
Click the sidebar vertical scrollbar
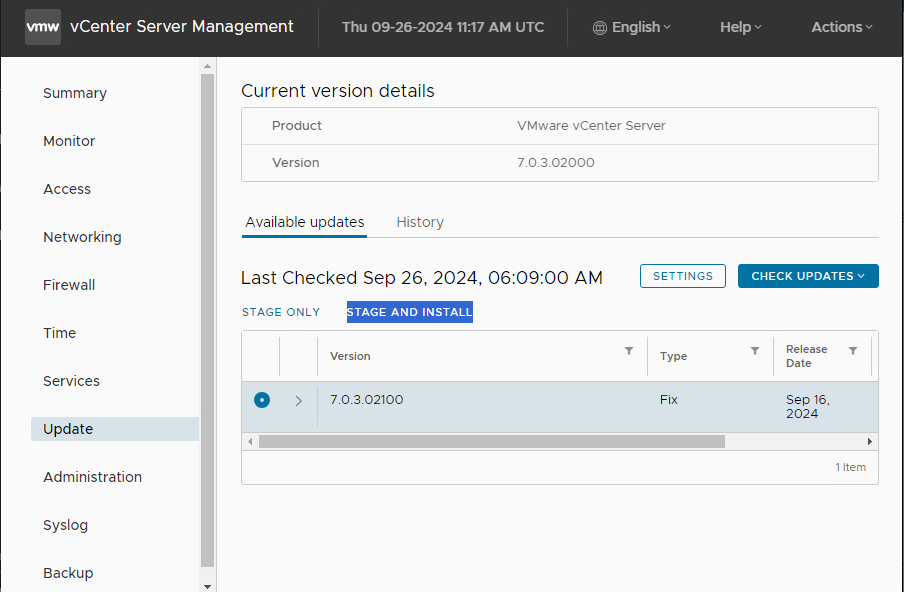pyautogui.click(x=208, y=320)
